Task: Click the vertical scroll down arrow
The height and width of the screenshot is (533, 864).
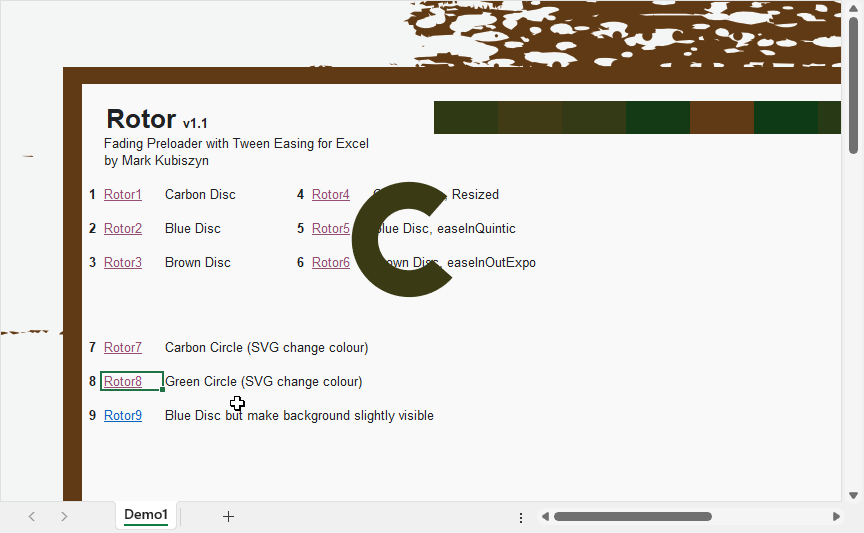Action: [853, 494]
